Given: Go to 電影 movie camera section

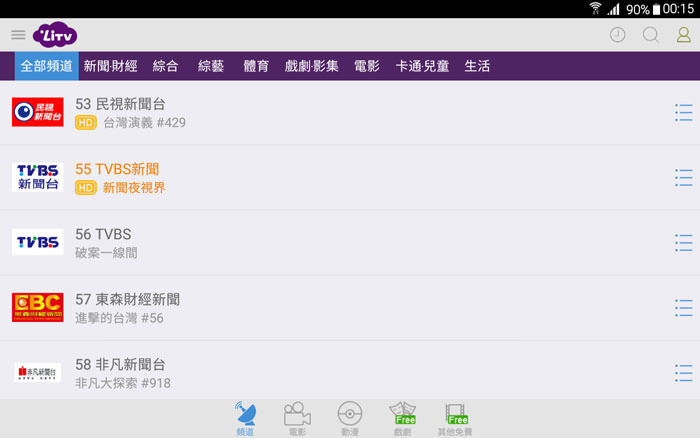Looking at the screenshot, I should click(x=298, y=418).
